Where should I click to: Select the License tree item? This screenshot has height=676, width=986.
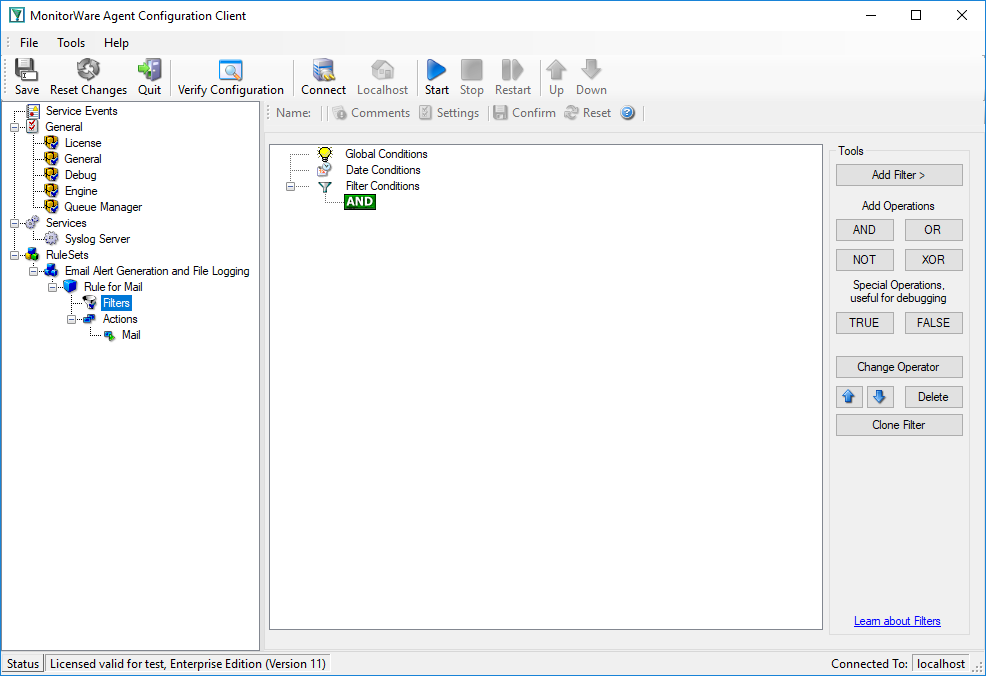coord(83,143)
